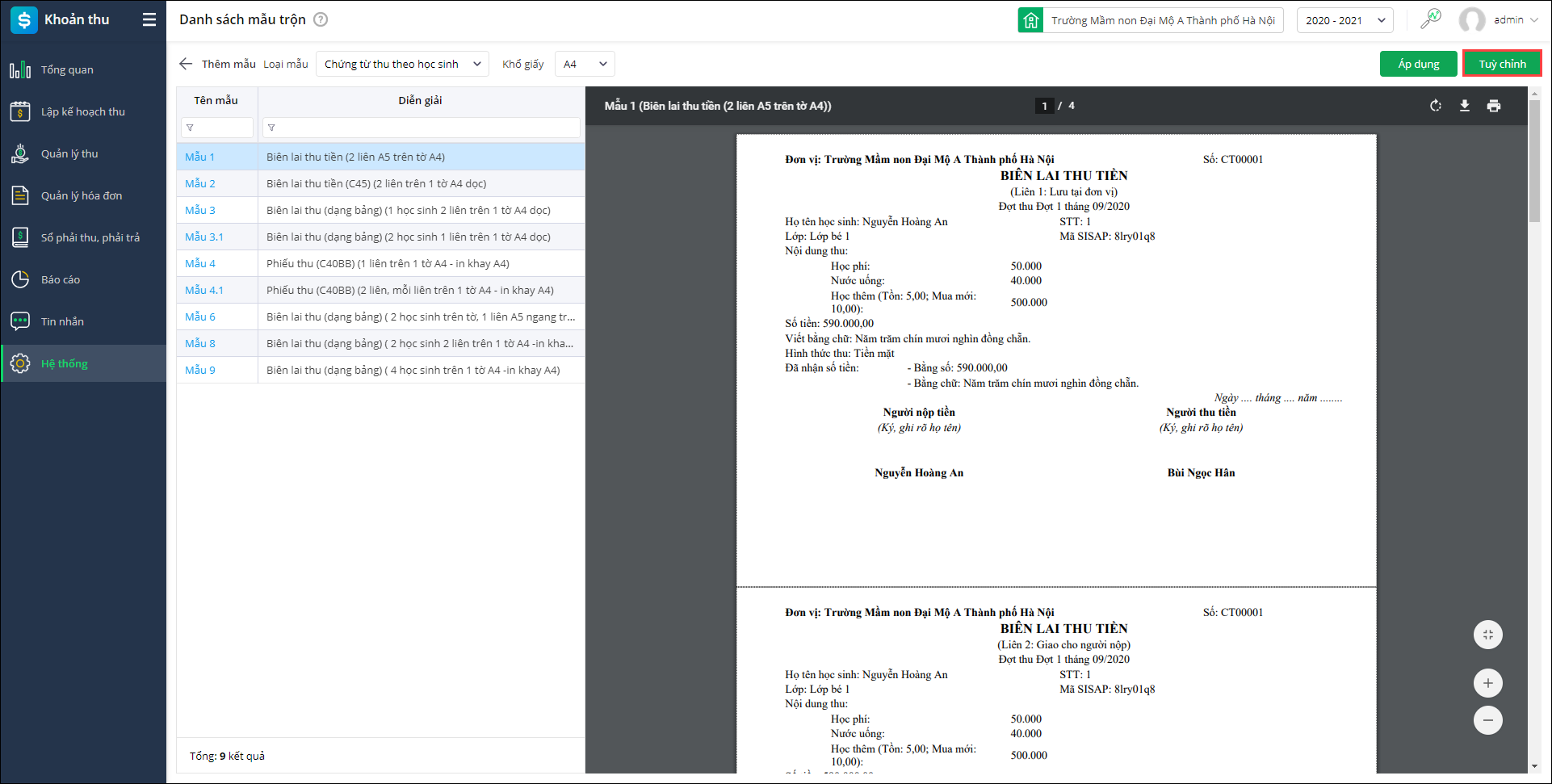Image resolution: width=1552 pixels, height=784 pixels.
Task: Click scrollbar down arrow in preview
Action: [1534, 766]
